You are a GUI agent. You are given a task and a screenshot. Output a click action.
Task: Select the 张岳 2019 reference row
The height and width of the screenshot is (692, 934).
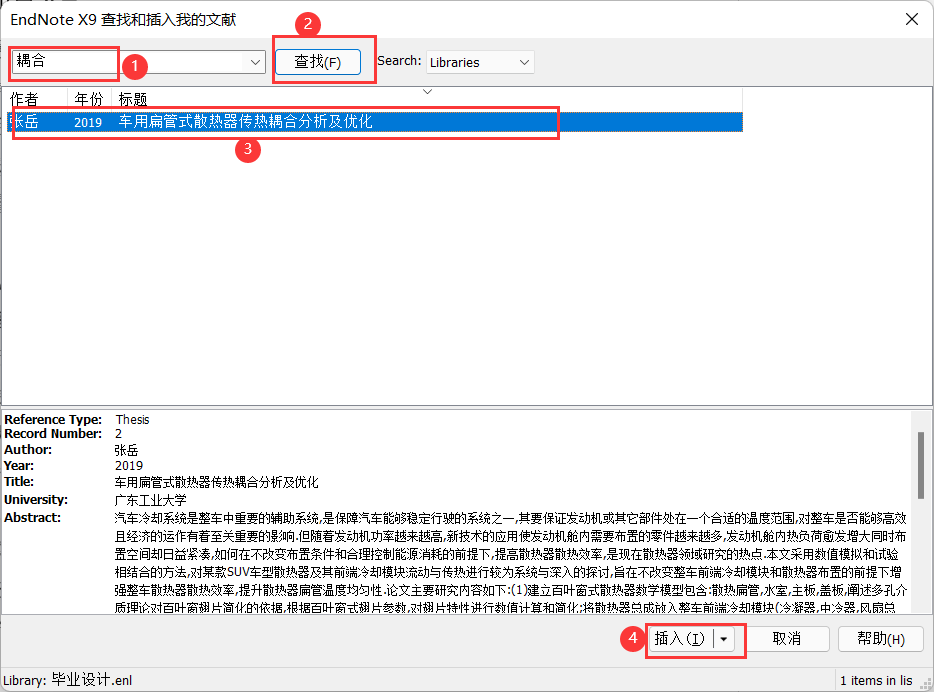(x=375, y=121)
